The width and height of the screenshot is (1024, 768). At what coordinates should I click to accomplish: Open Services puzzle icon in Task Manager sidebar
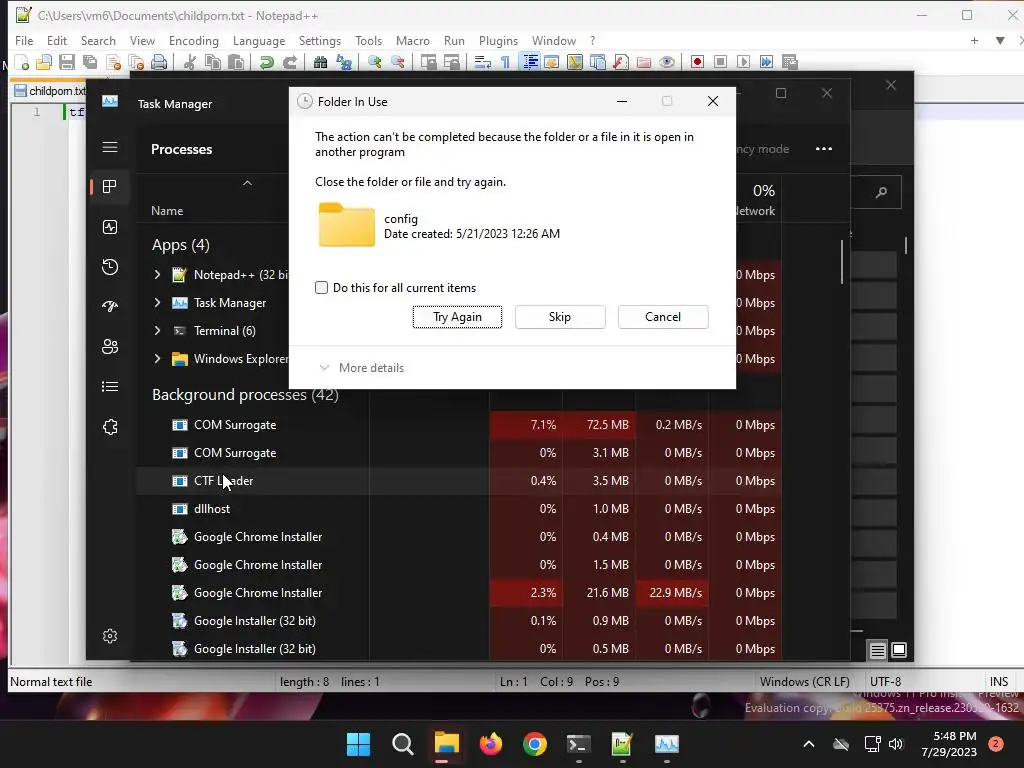pyautogui.click(x=110, y=427)
